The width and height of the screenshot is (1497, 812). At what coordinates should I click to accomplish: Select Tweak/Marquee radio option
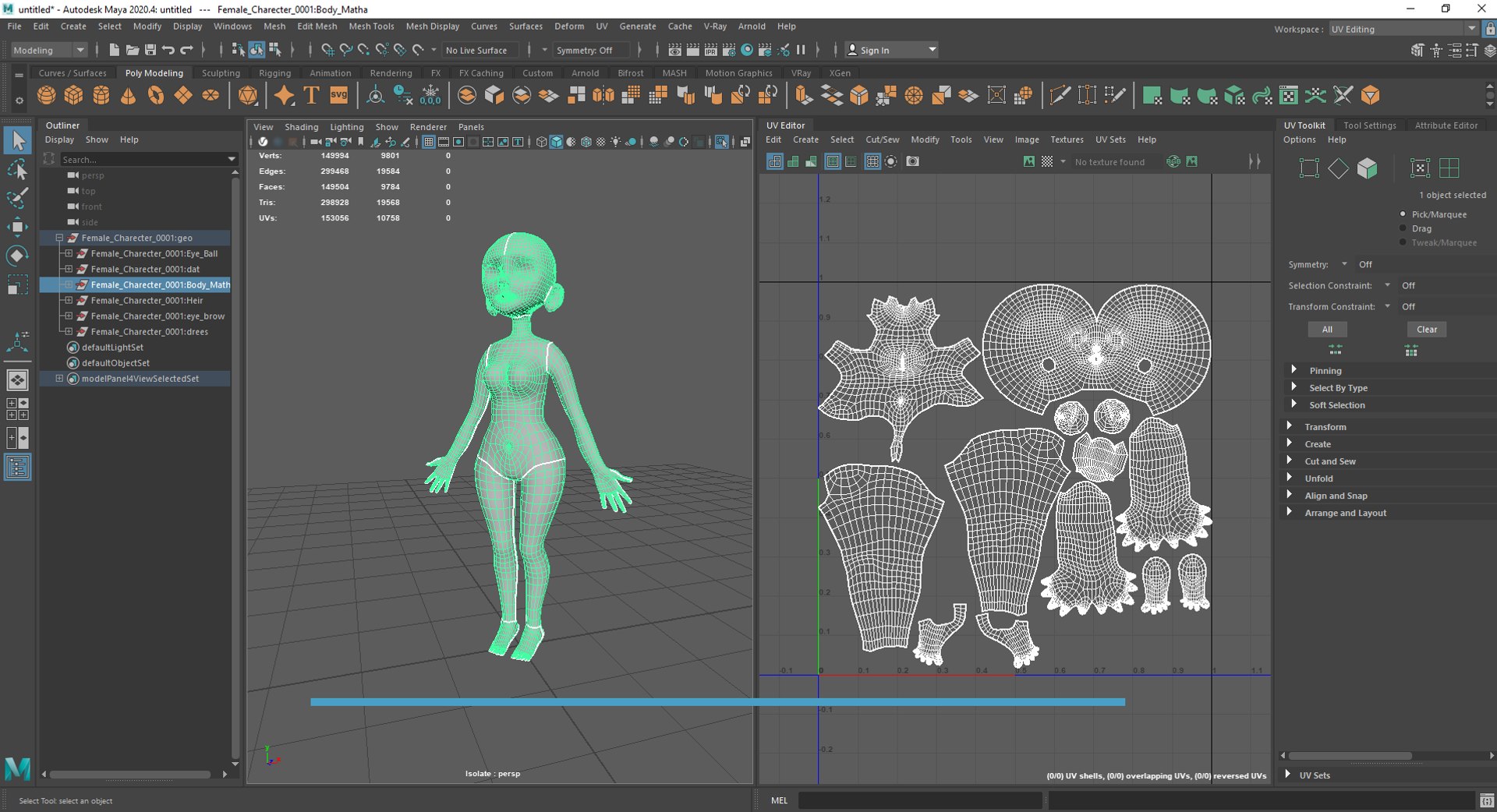[1403, 242]
